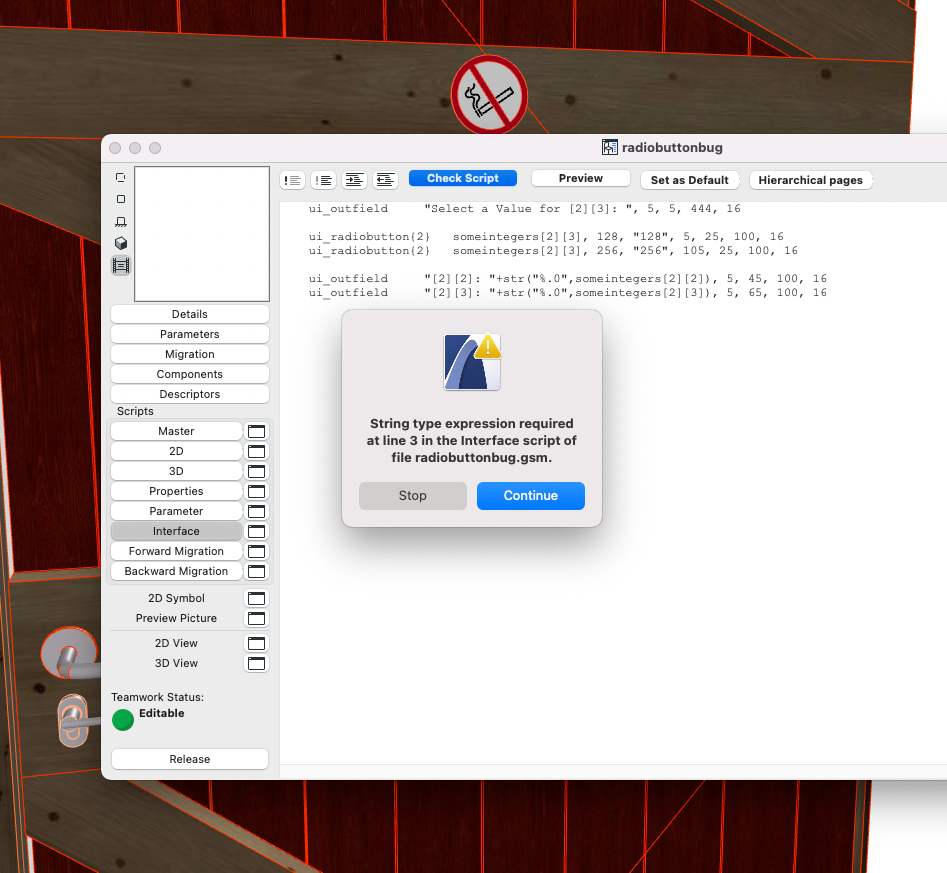Switch to the 2D script
The image size is (947, 873).
176,451
